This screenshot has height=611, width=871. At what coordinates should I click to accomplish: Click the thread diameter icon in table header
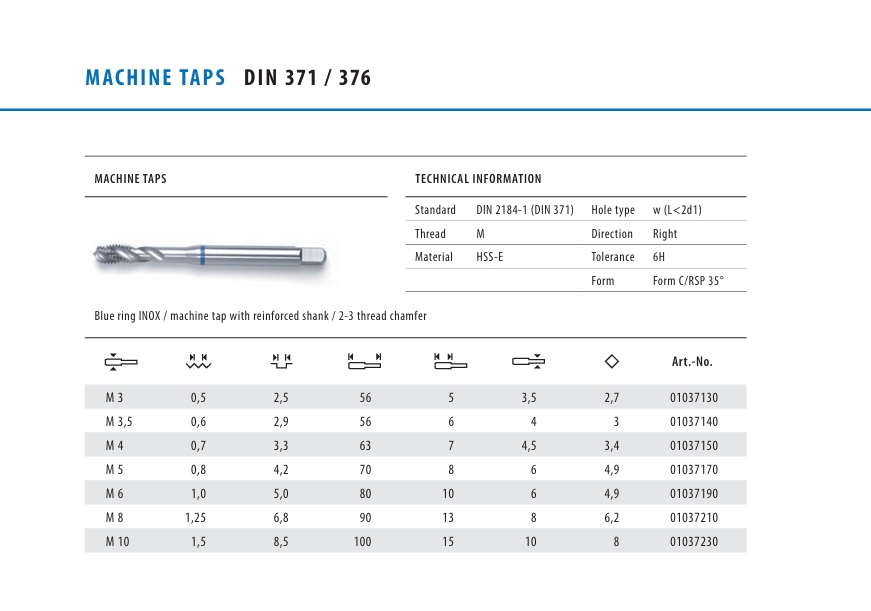click(121, 361)
